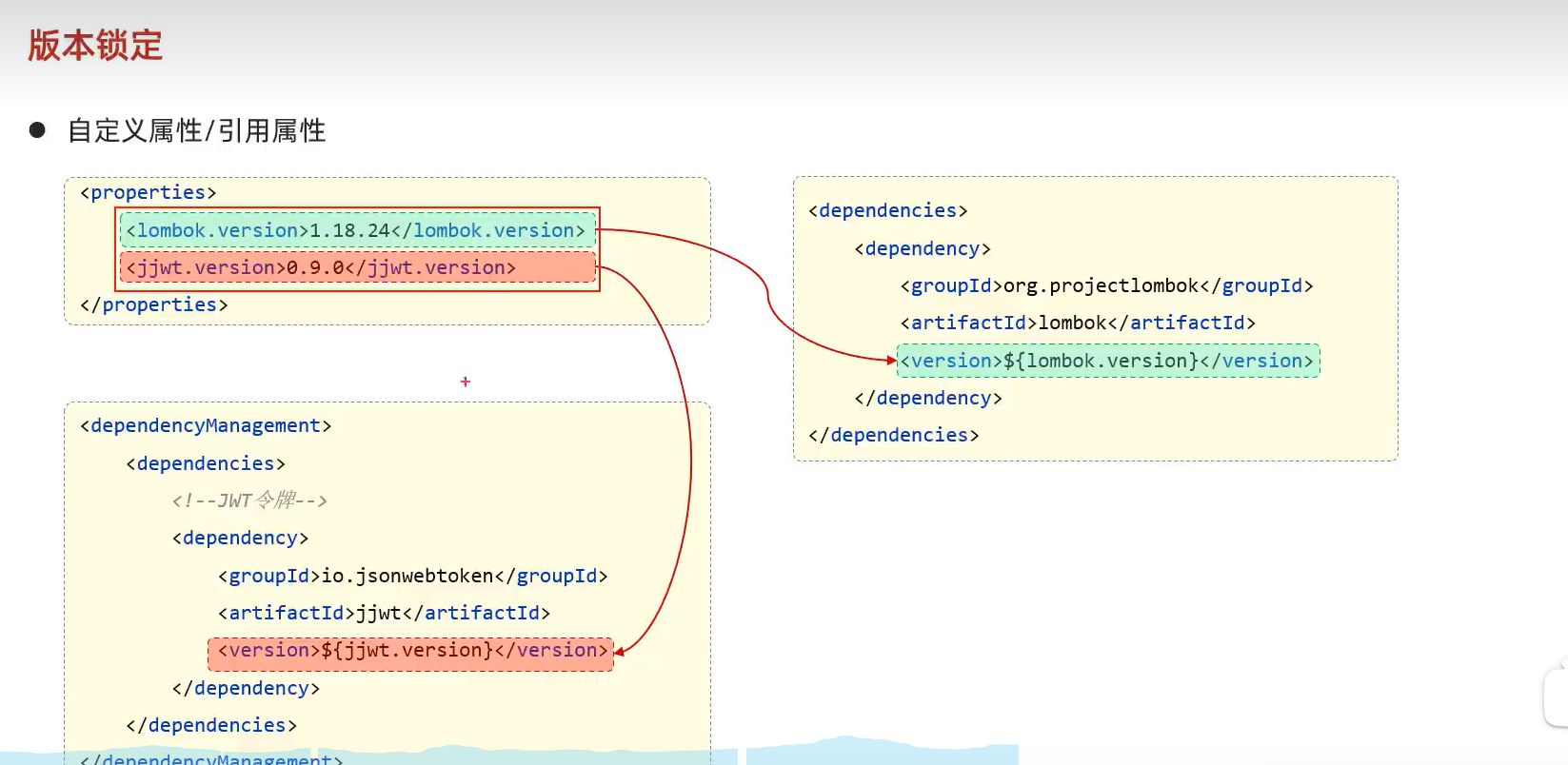Click the "<version>${jjwt.version}</version>" line
1568x765 pixels.
click(411, 653)
